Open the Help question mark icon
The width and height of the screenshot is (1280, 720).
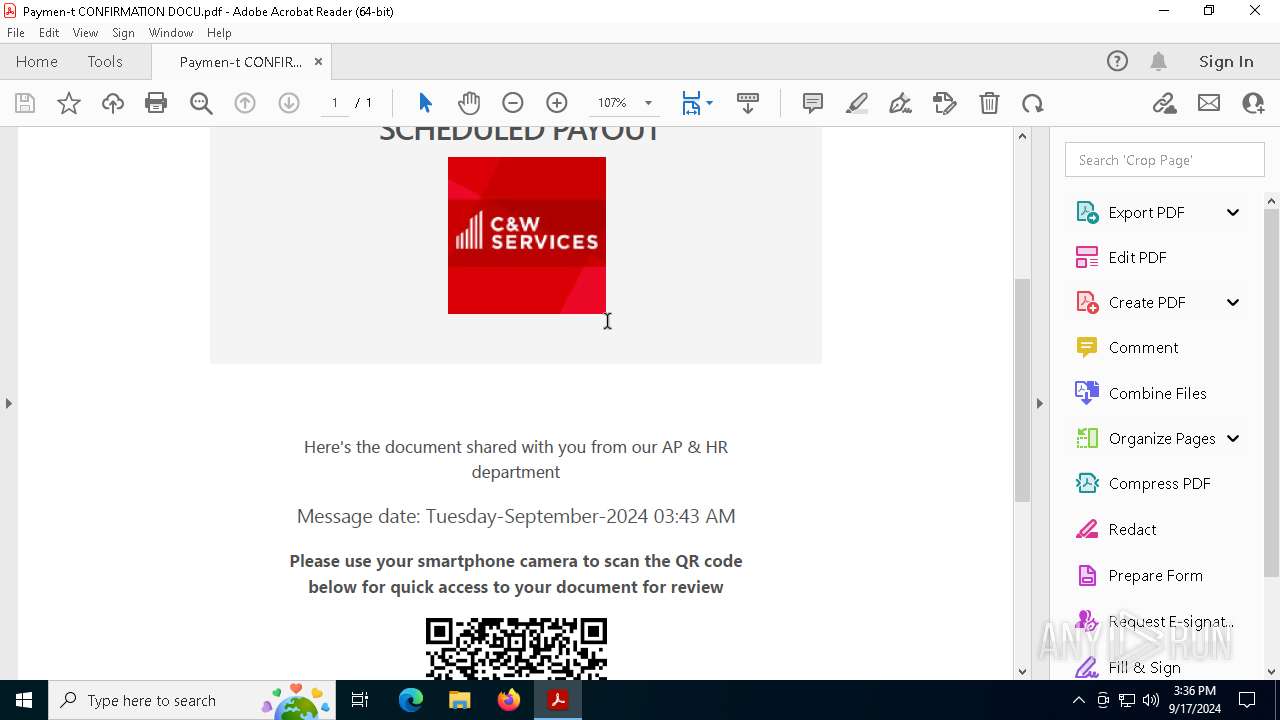pyautogui.click(x=1117, y=61)
